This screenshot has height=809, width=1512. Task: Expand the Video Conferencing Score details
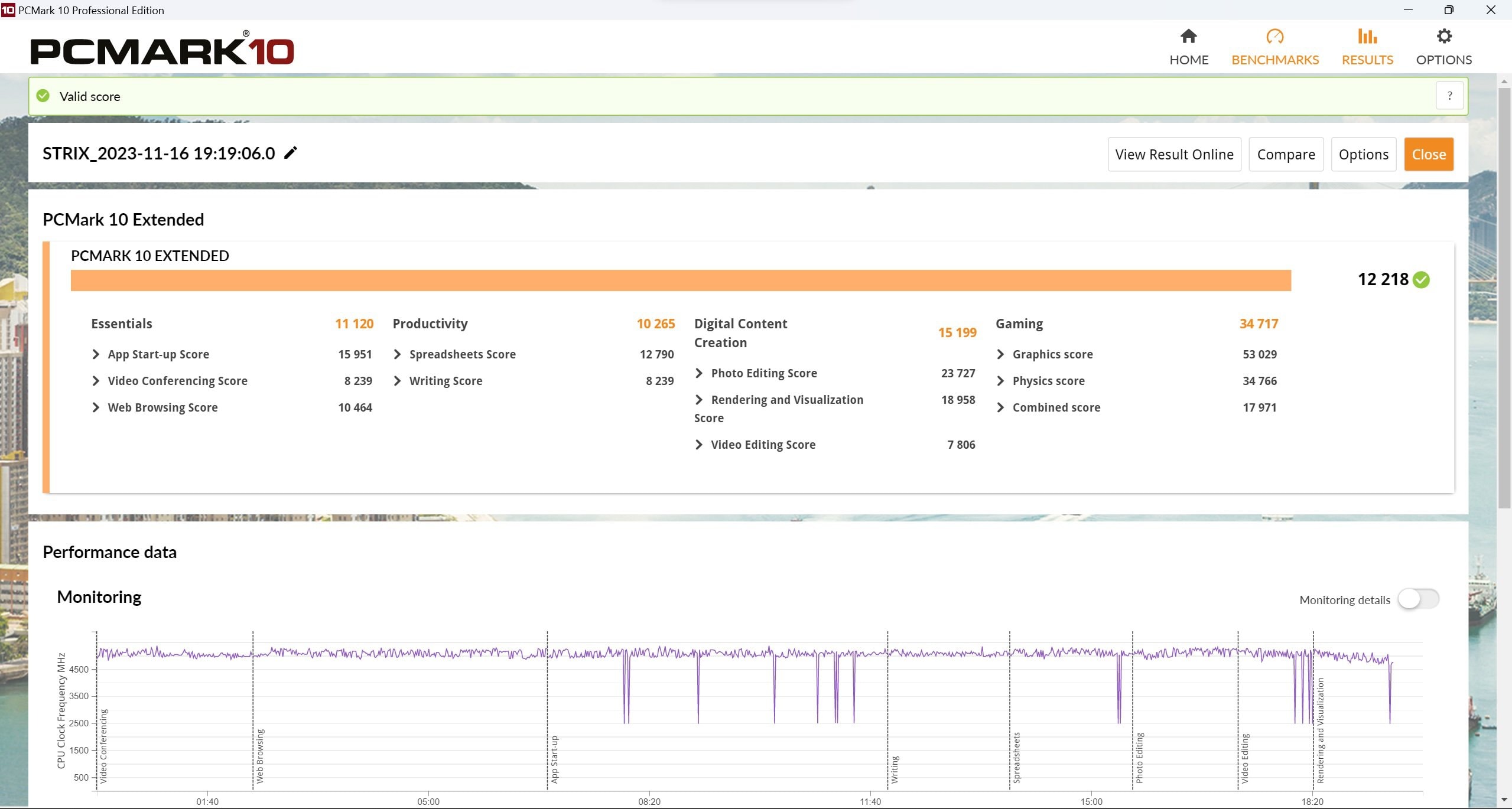click(x=97, y=381)
